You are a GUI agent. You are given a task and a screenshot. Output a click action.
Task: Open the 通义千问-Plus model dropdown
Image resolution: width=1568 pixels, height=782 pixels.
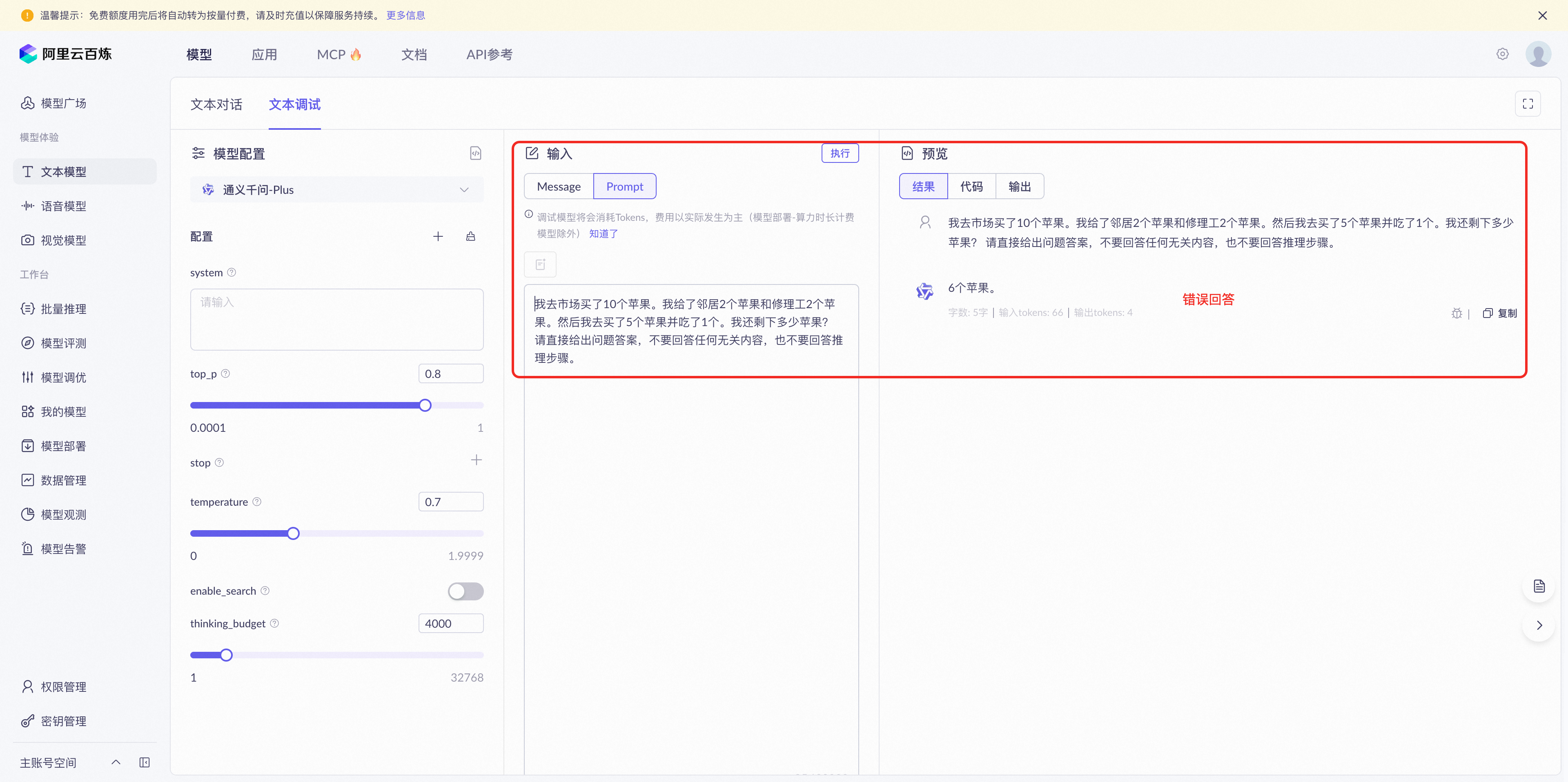(336, 189)
